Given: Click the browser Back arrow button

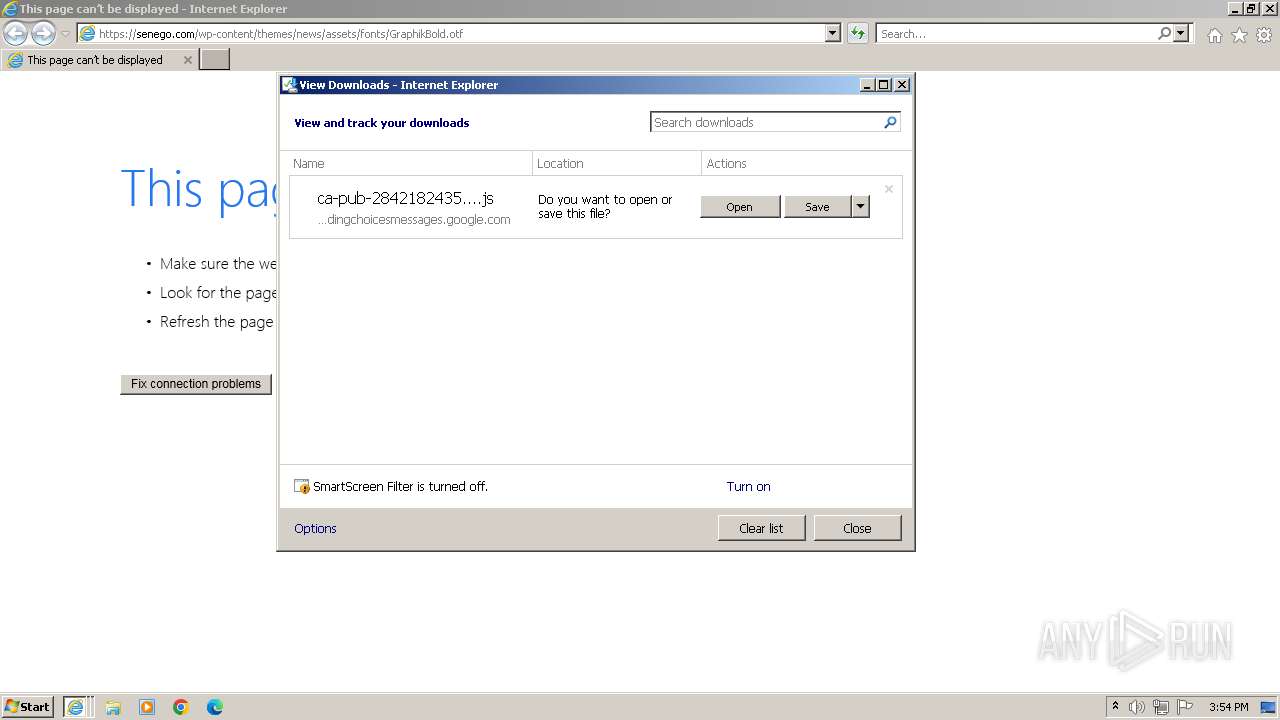Looking at the screenshot, I should click(x=16, y=33).
